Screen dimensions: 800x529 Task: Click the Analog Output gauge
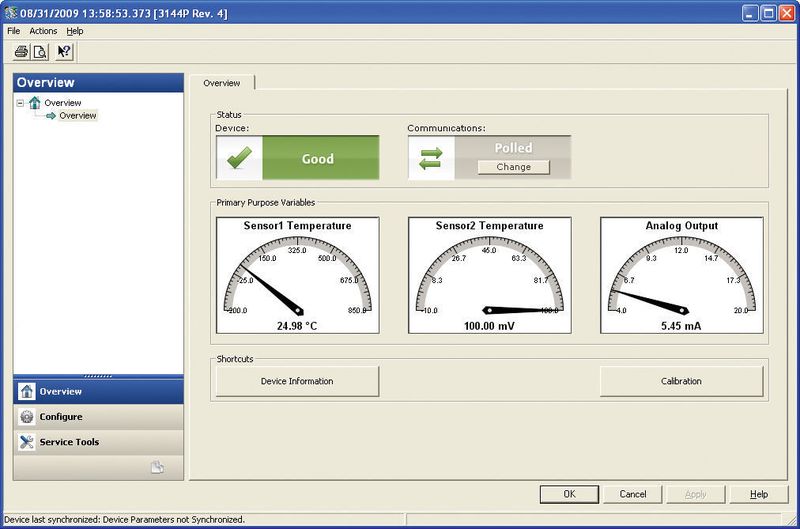click(x=681, y=275)
